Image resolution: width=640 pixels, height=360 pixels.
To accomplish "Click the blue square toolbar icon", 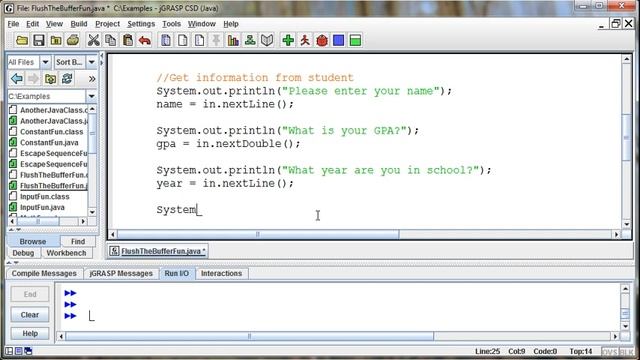I will (338, 40).
